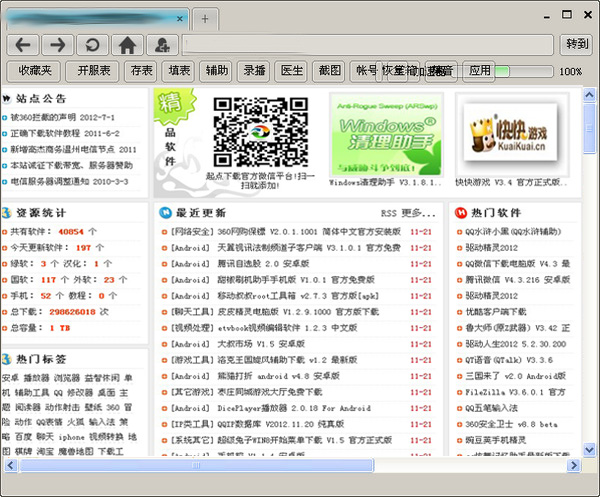Viewport: 600px width, 497px height.
Task: Open the 收藏夹 favorites menu
Action: coord(35,71)
